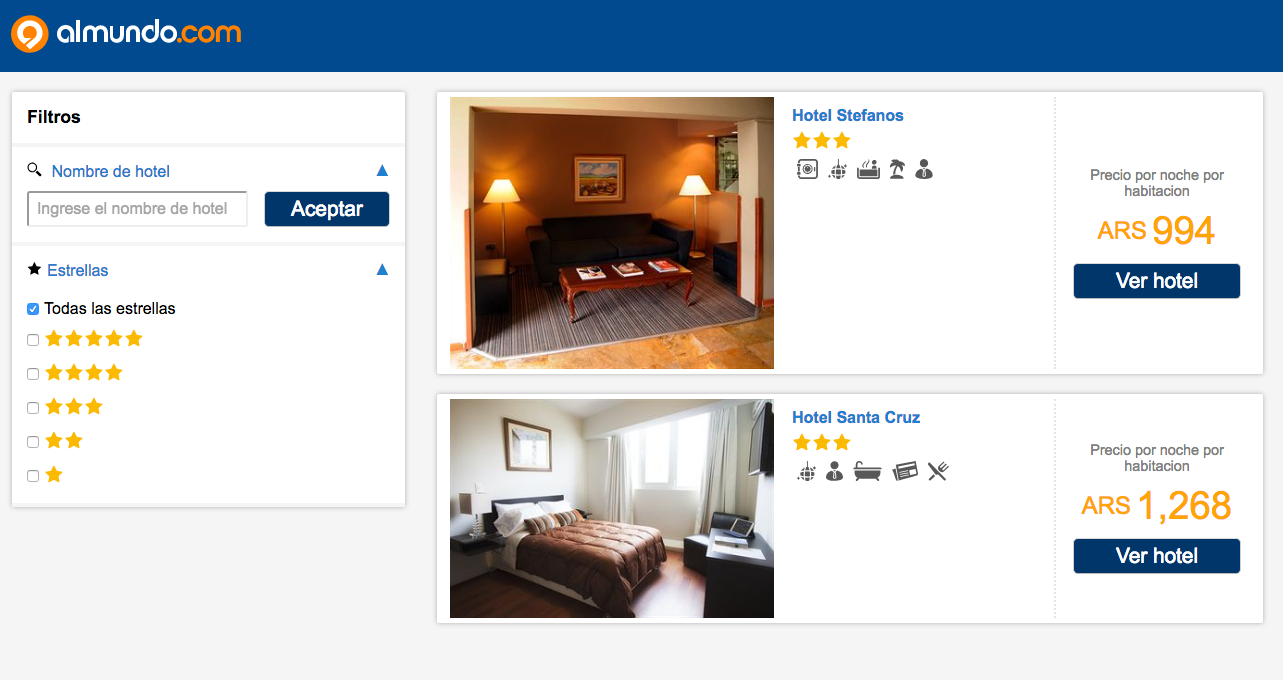
Task: Collapse the Estrellas filter section arrow
Action: (x=382, y=270)
